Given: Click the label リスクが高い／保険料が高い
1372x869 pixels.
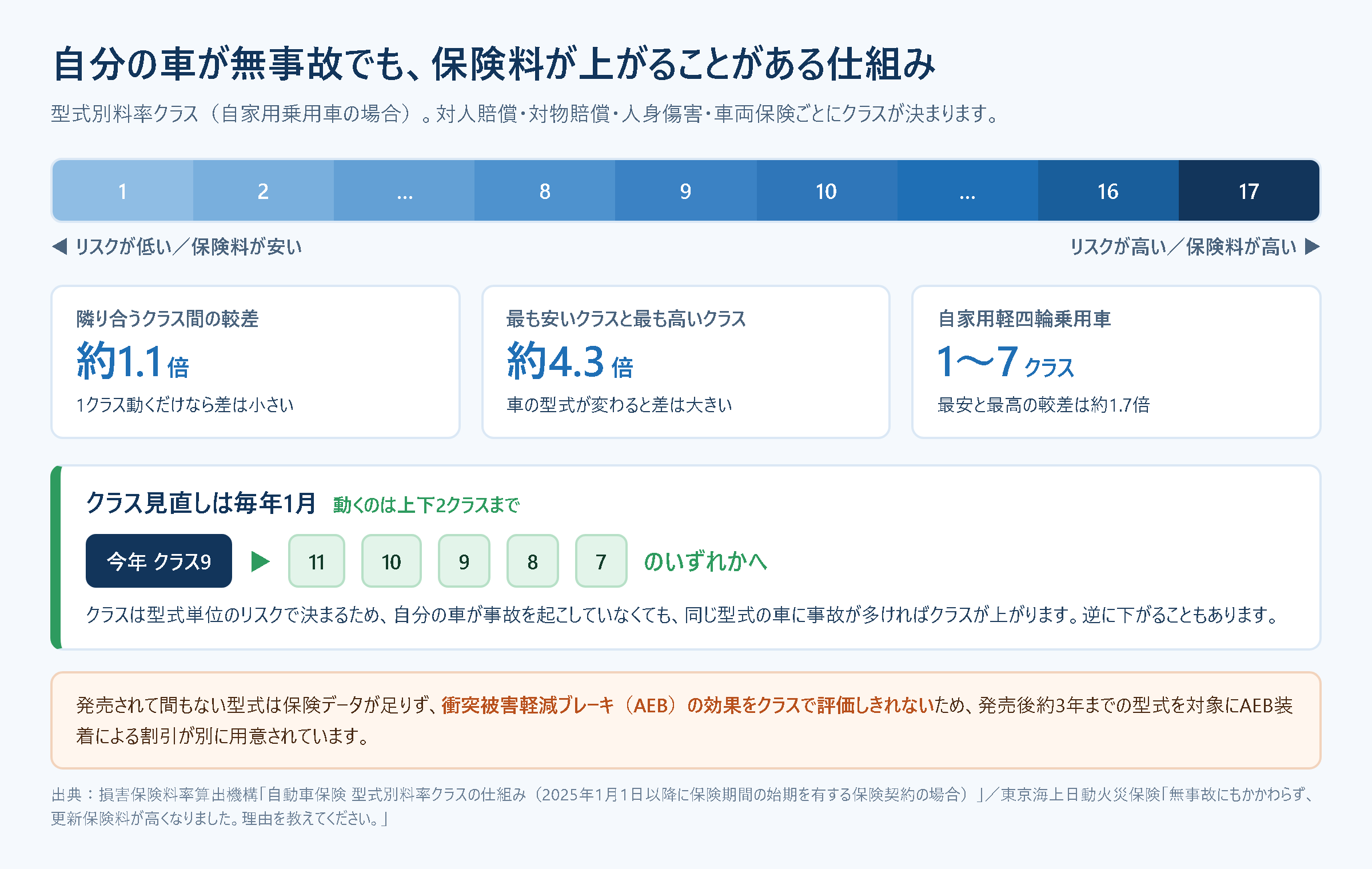Looking at the screenshot, I should tap(1183, 246).
